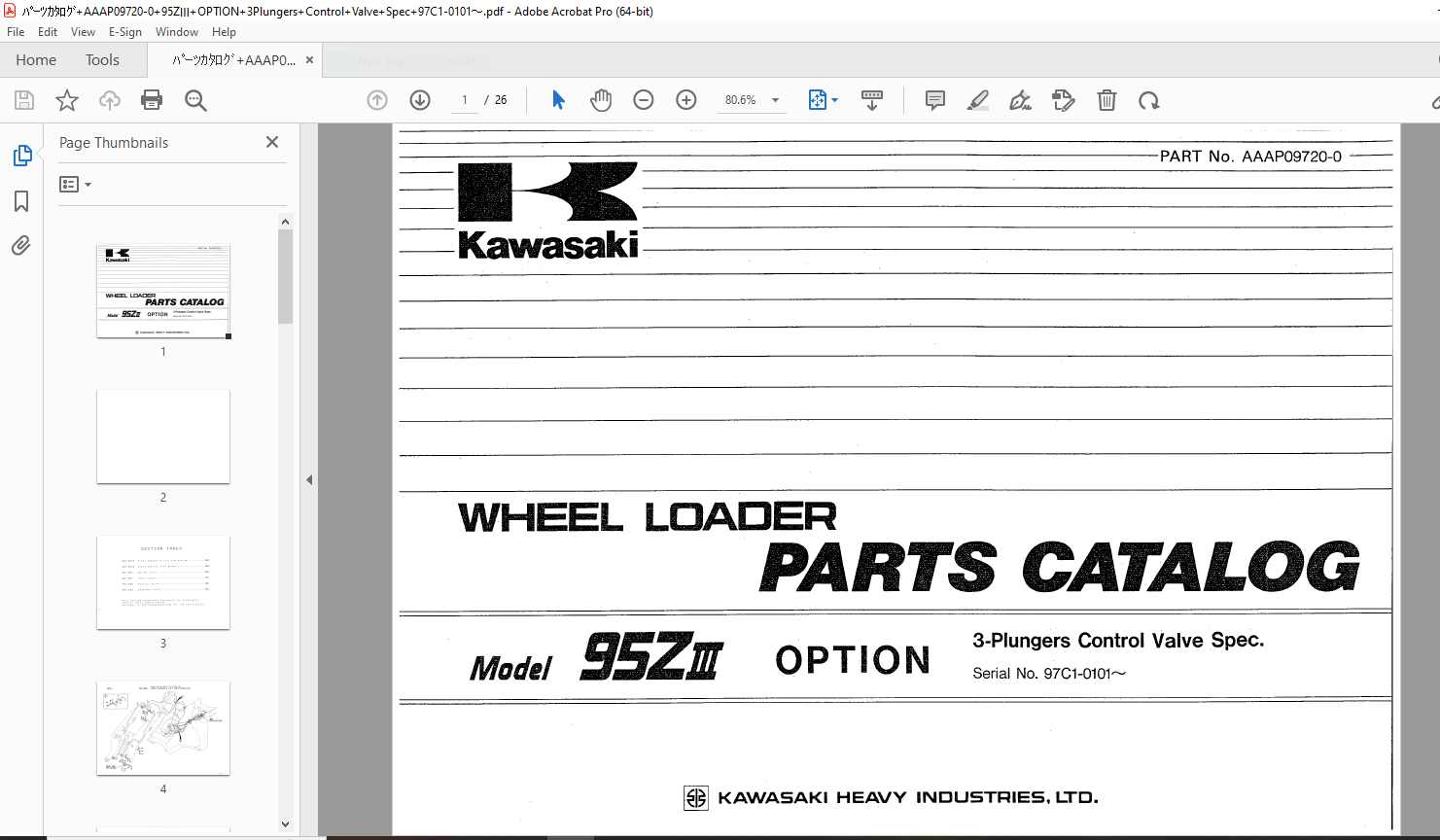Screen dimensions: 1440x840
Task: Click the thumbnails scrollbar handle
Action: 285,277
